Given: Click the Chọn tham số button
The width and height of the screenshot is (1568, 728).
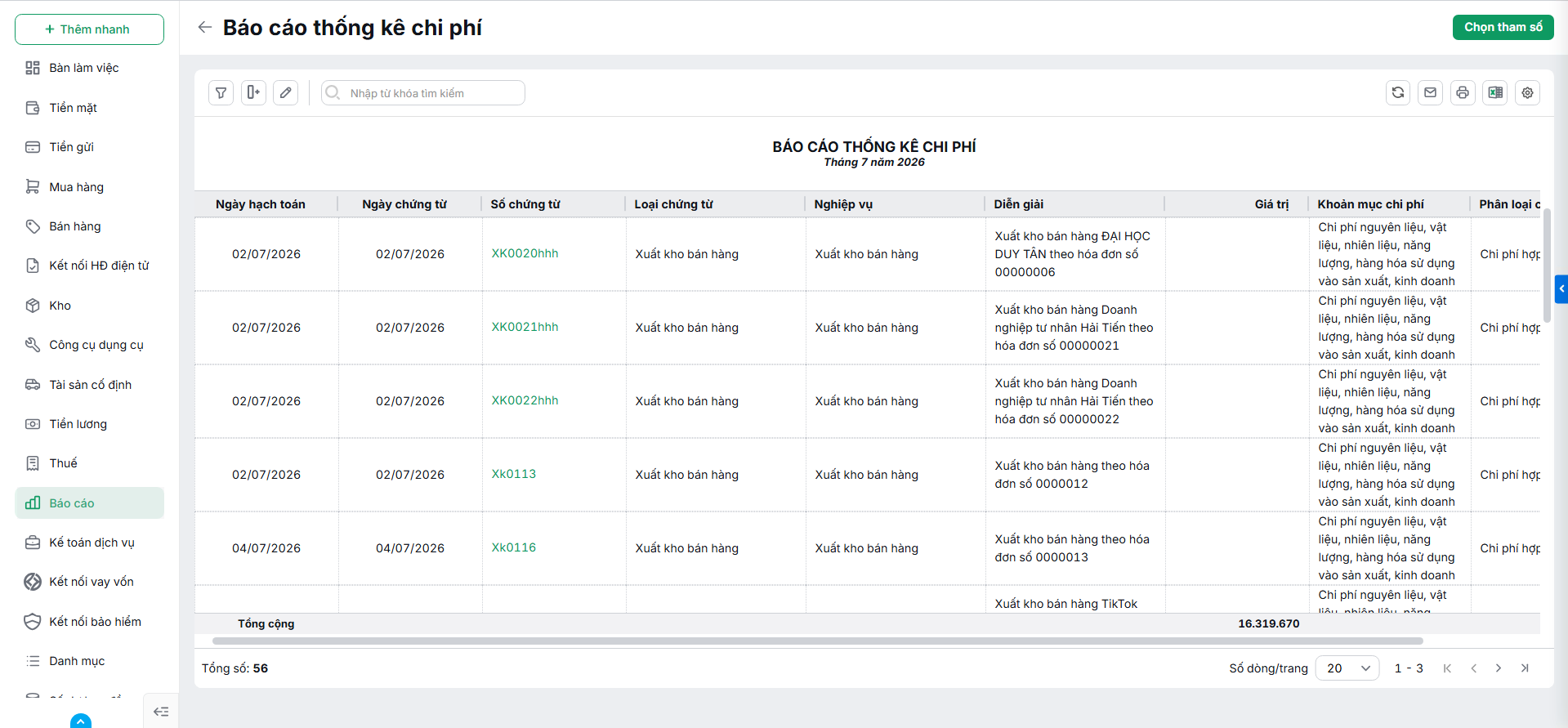Looking at the screenshot, I should tap(1503, 27).
